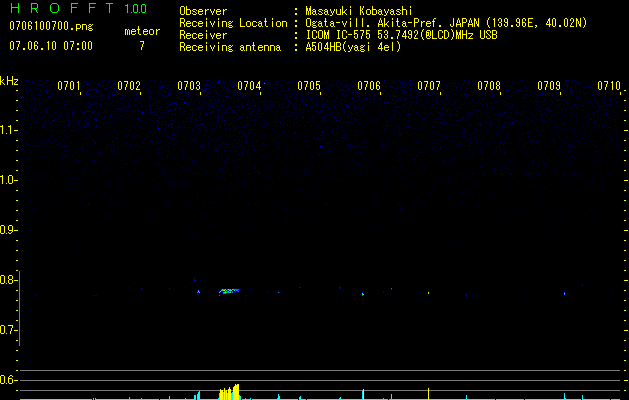Click time marker 0704
Screen dimensions: 629x400
(x=249, y=85)
